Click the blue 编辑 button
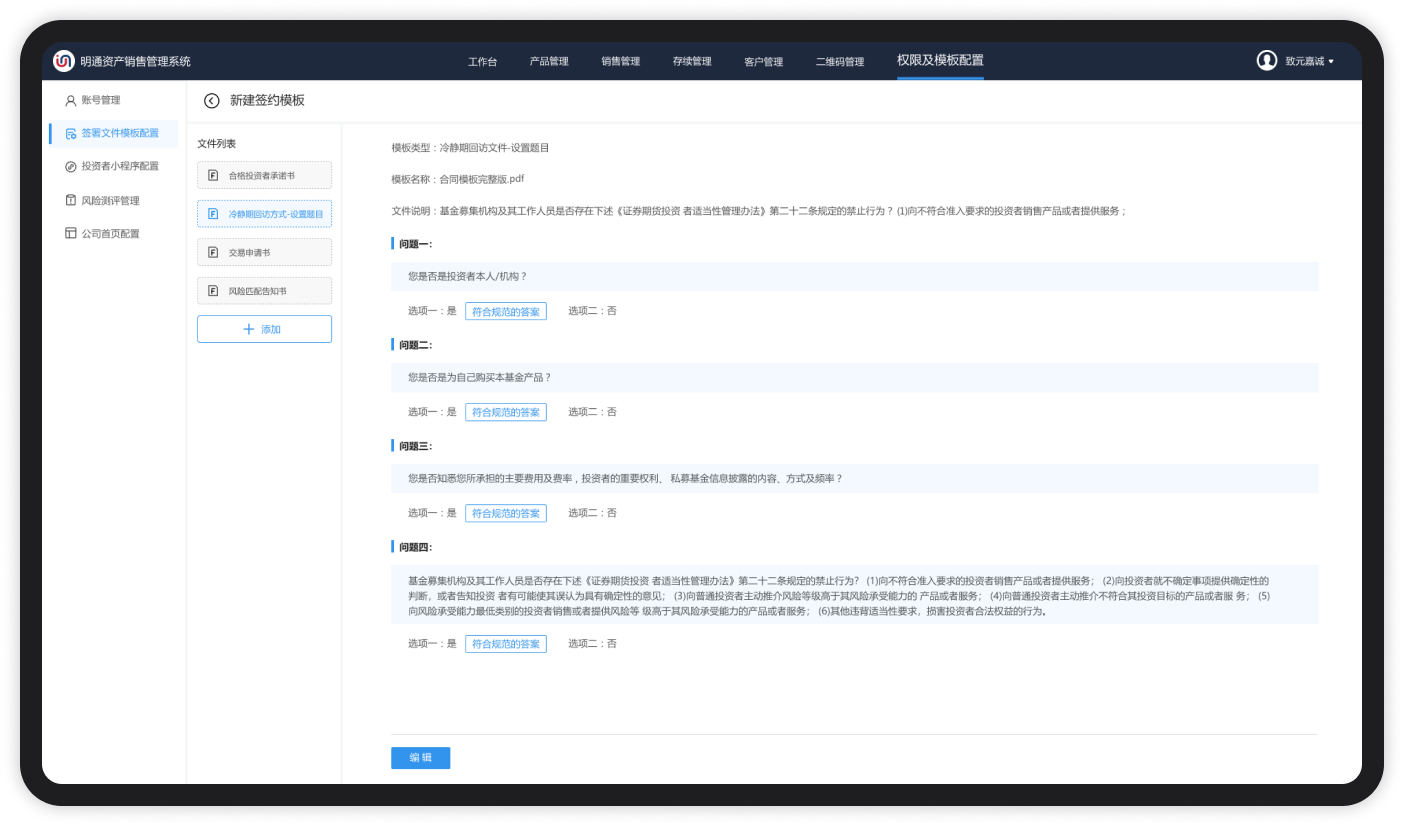Screen dimensions: 1404x826 click(420, 758)
